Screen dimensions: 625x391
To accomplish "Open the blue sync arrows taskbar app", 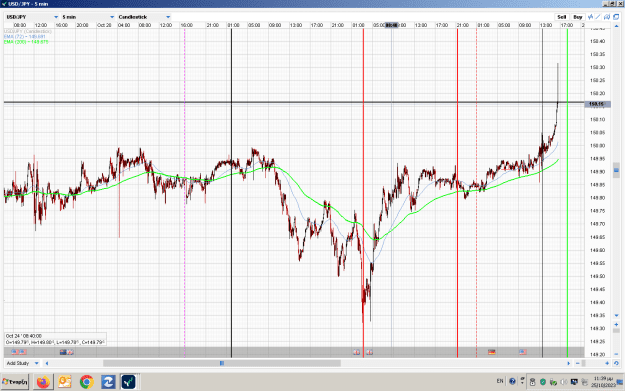I will [x=108, y=382].
